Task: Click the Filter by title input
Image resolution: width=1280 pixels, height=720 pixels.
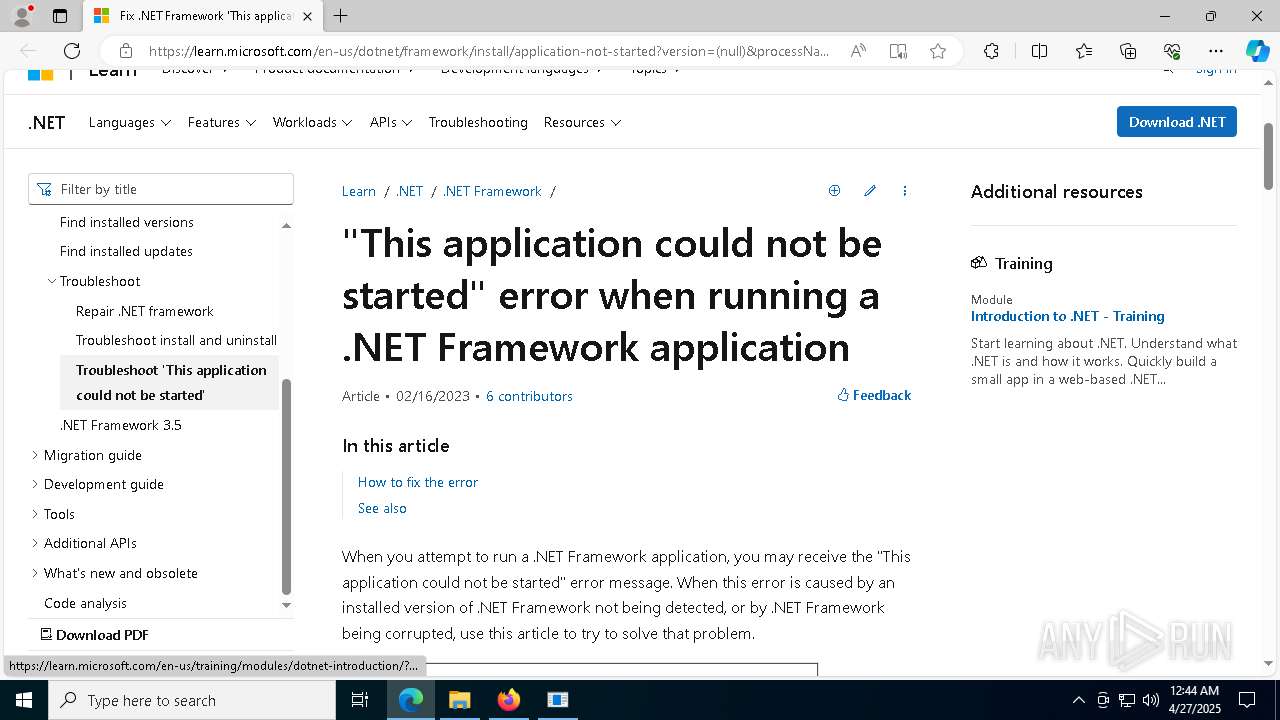Action: tap(161, 189)
